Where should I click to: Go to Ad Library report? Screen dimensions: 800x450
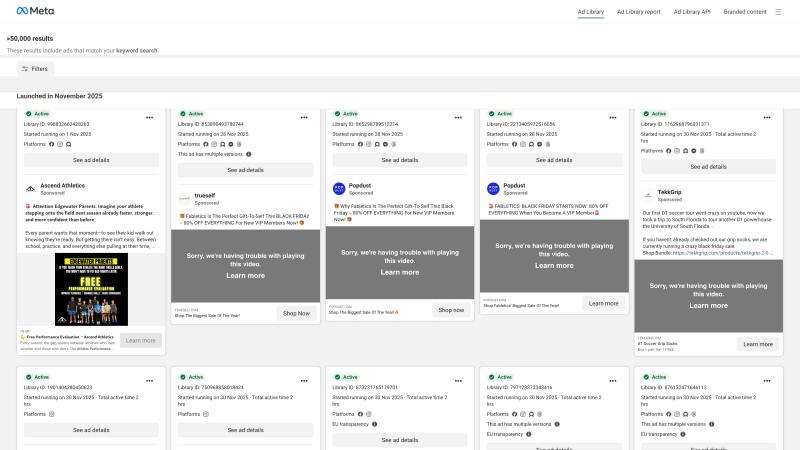pyautogui.click(x=638, y=12)
